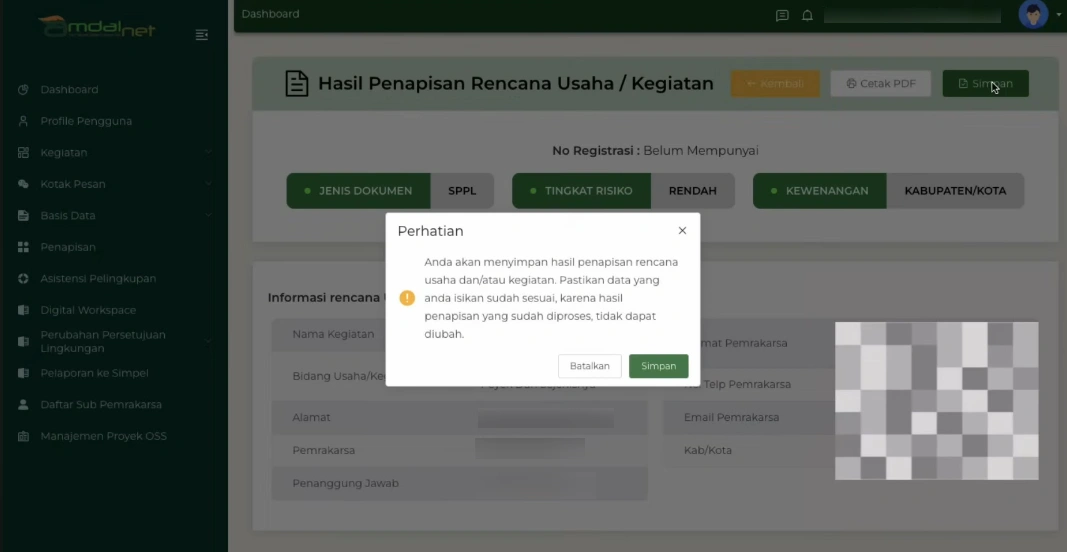The height and width of the screenshot is (552, 1067).
Task: Click the Basis Data document icon
Action: point(23,216)
